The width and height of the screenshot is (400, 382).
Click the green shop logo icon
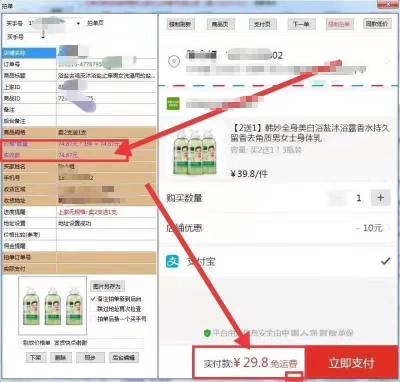click(173, 104)
